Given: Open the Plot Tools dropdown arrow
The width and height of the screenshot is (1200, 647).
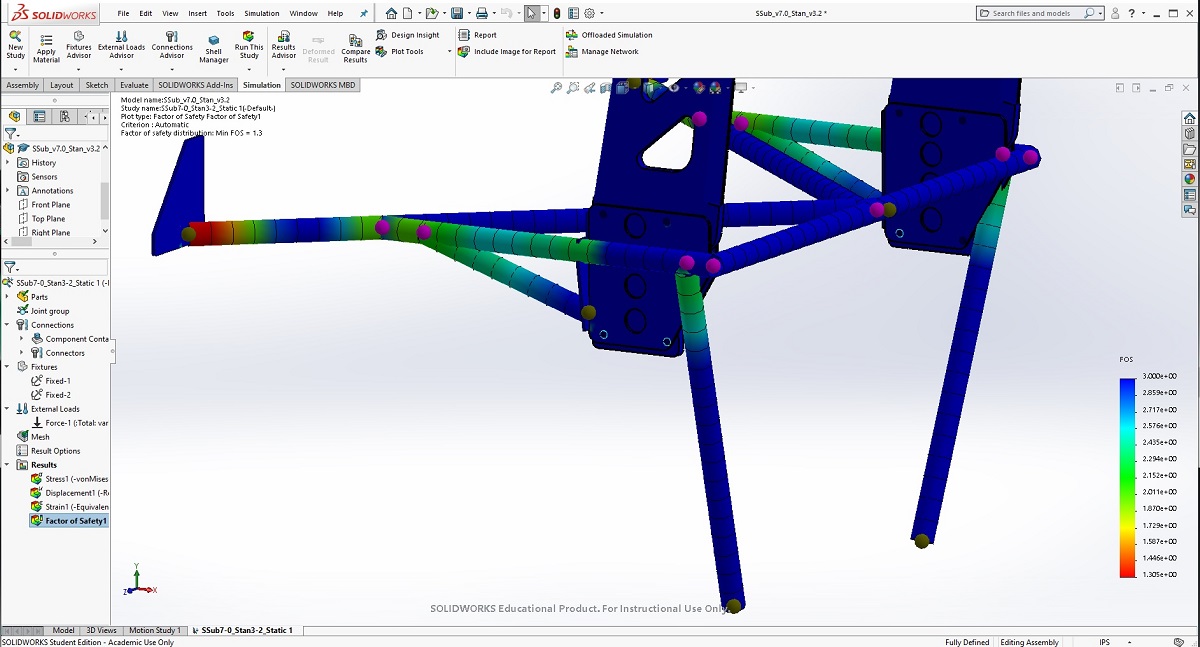Looking at the screenshot, I should click(x=449, y=52).
